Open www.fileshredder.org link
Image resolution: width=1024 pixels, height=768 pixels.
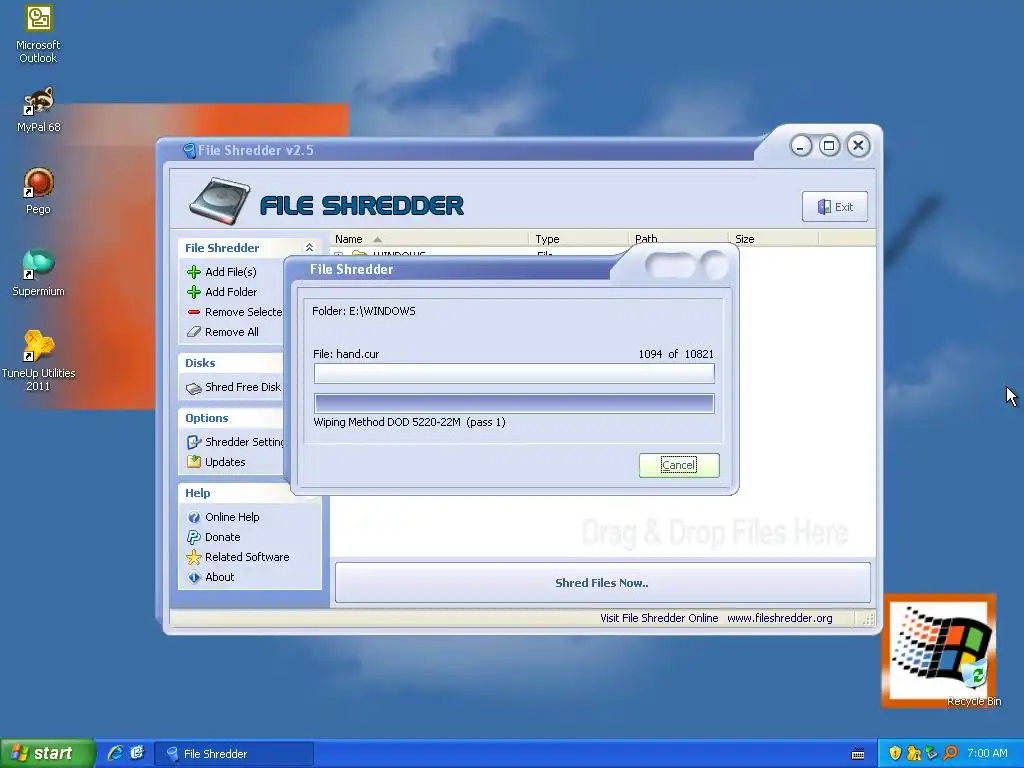[x=780, y=618]
